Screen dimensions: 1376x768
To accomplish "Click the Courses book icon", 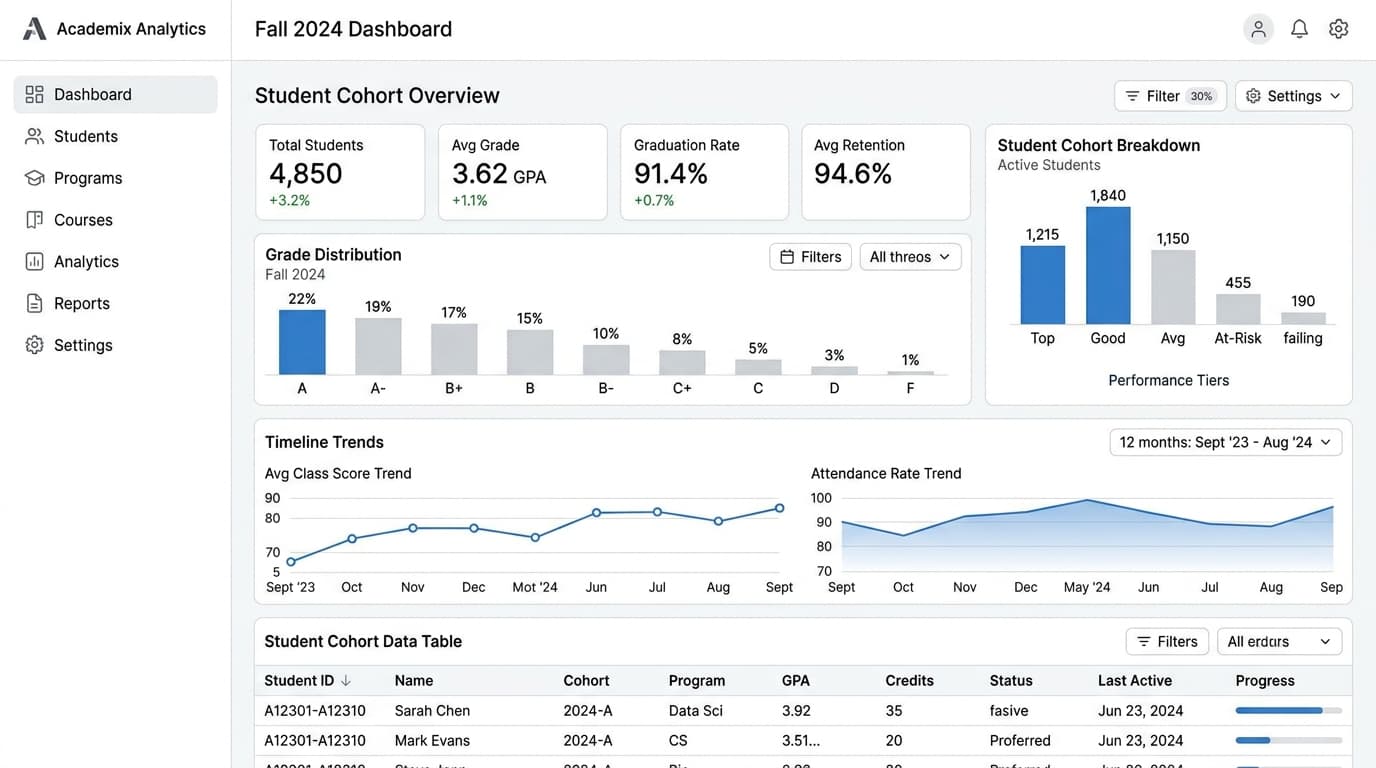I will [35, 220].
